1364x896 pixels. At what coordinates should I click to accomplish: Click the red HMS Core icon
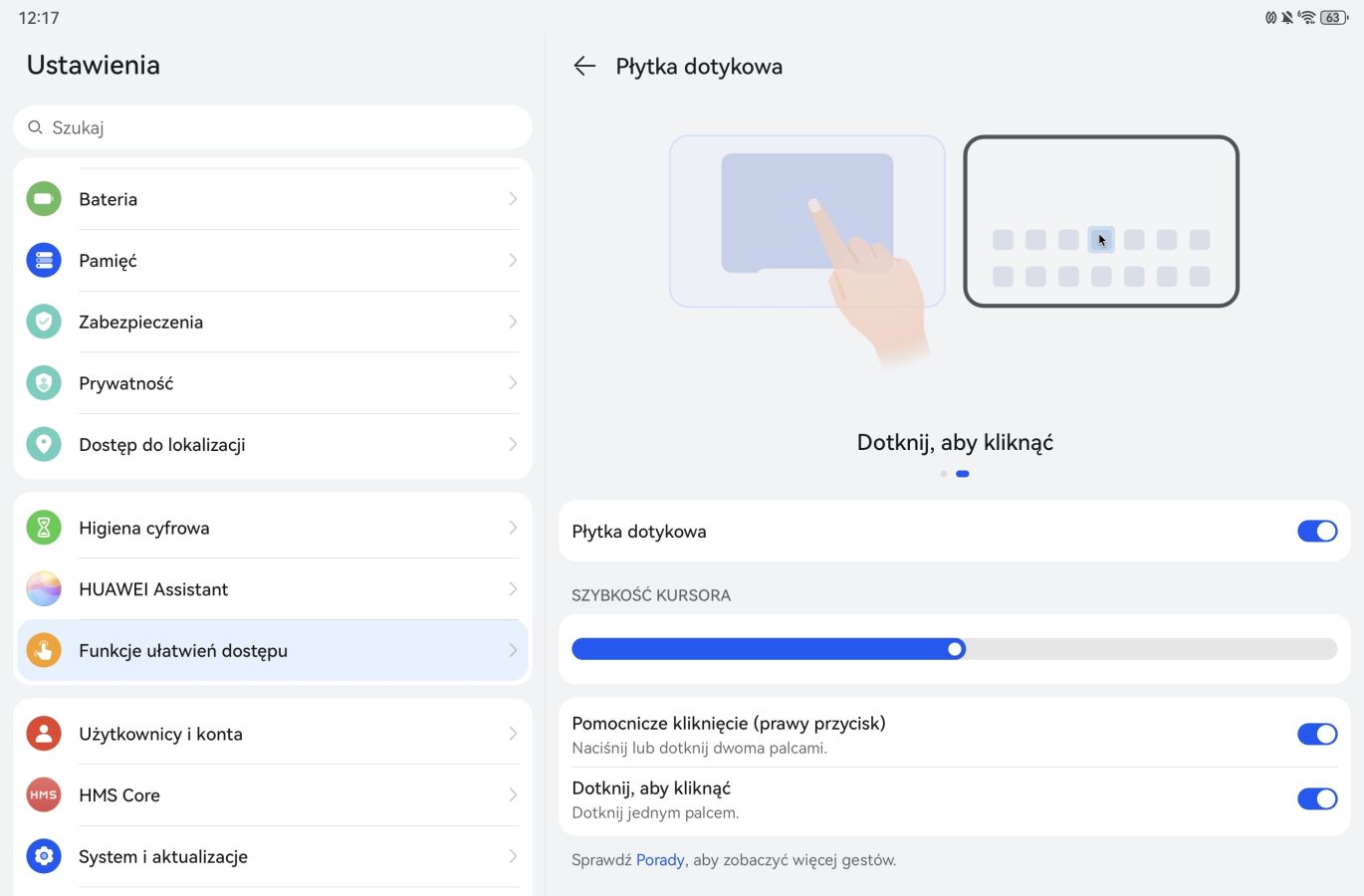click(44, 795)
